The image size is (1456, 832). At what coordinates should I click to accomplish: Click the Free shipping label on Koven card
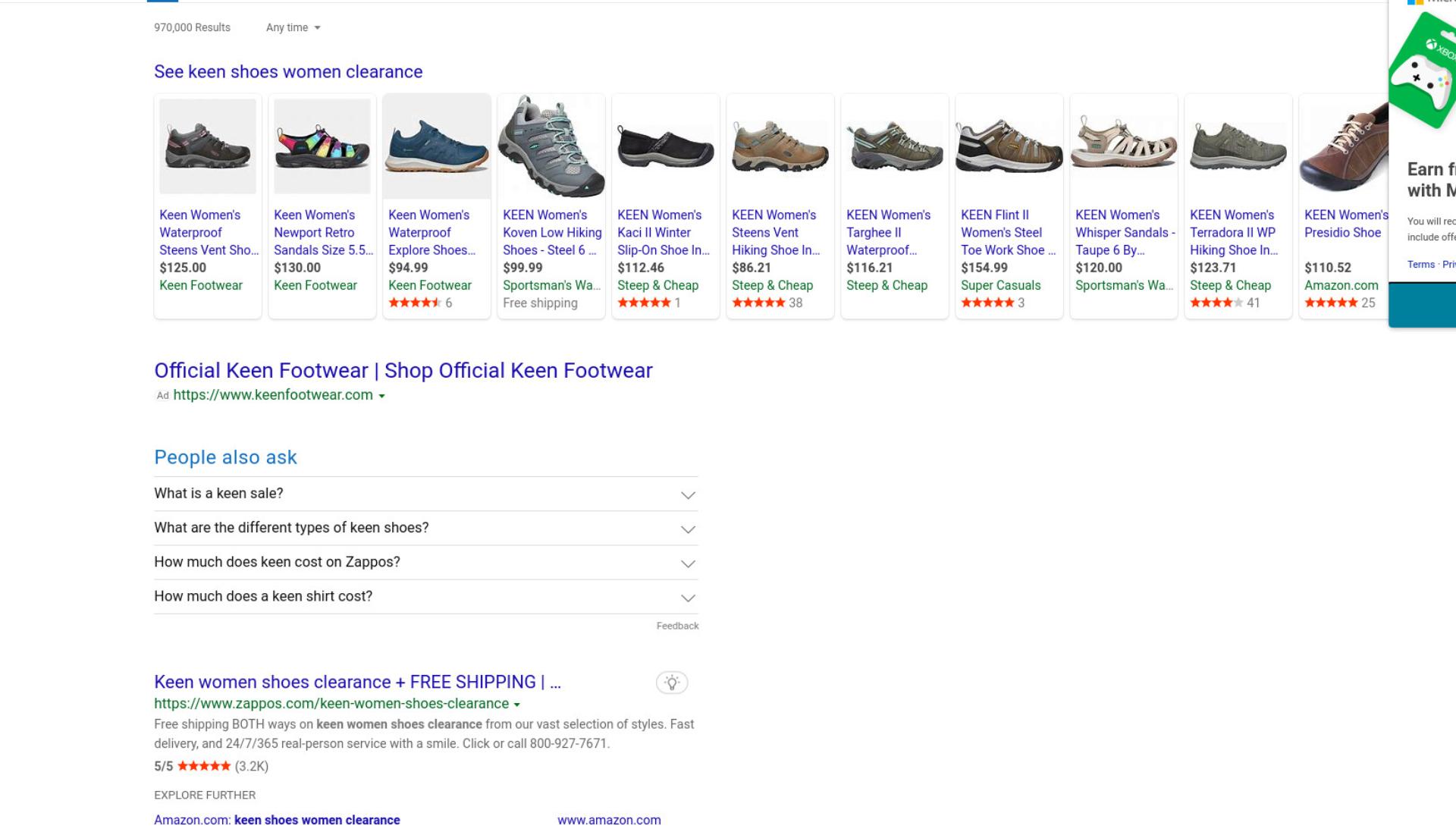point(540,303)
